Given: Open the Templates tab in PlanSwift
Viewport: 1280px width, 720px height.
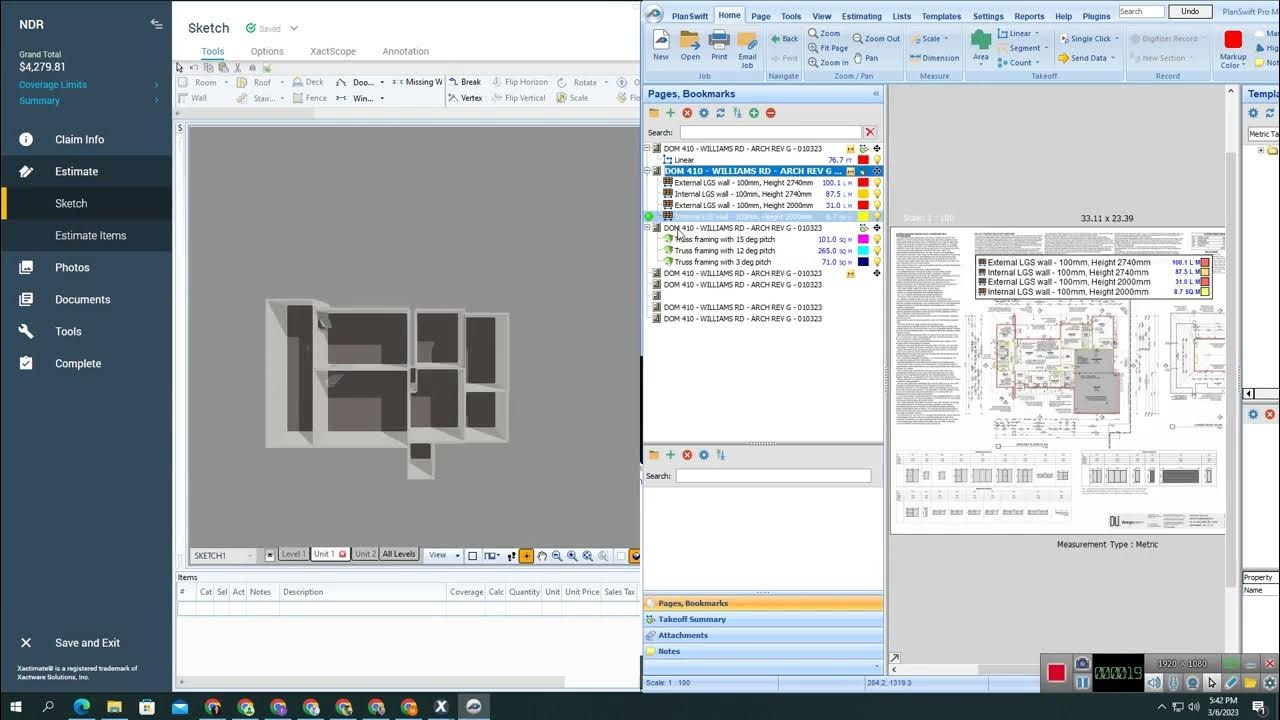Looking at the screenshot, I should coord(941,16).
